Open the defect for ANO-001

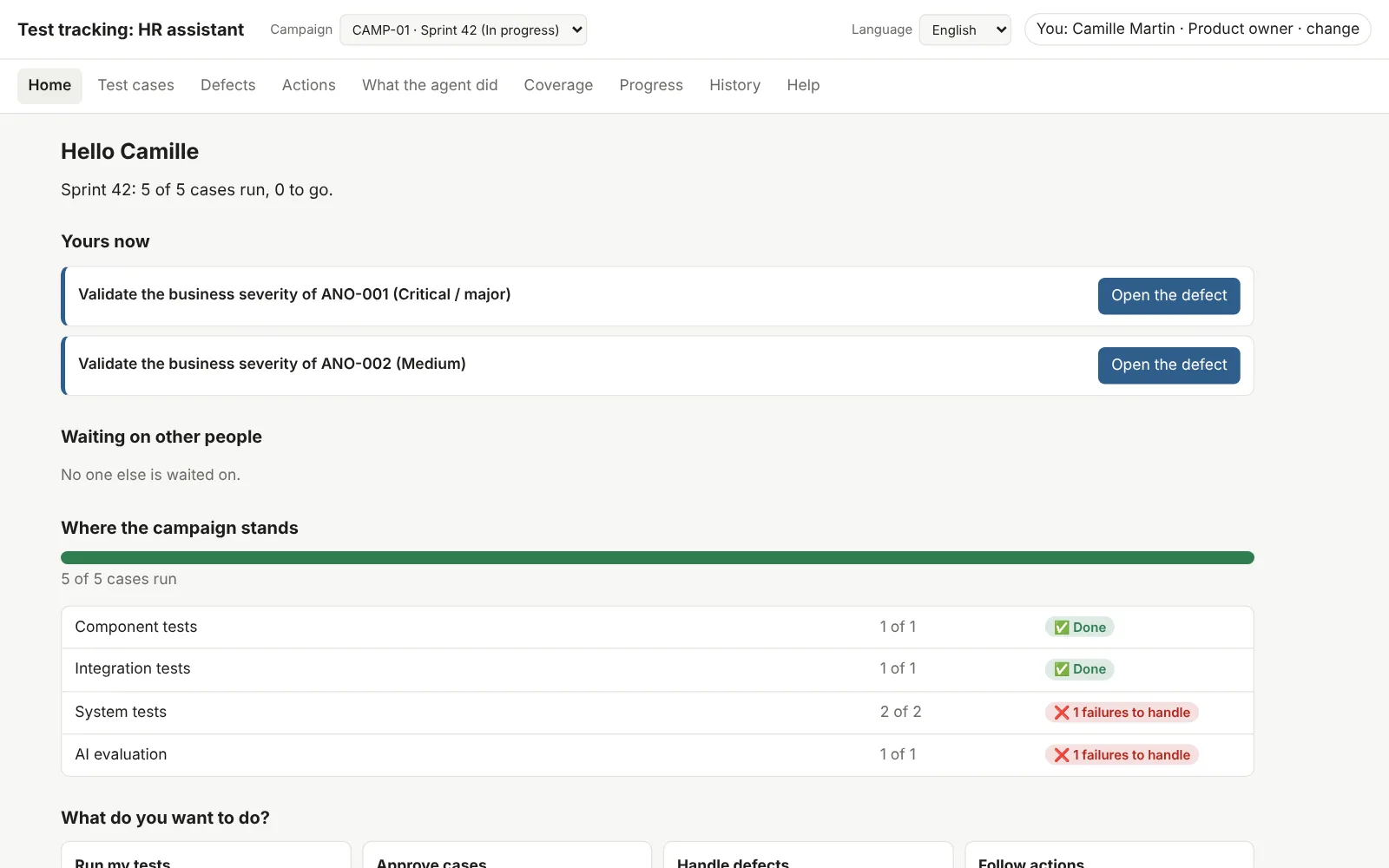(x=1168, y=296)
